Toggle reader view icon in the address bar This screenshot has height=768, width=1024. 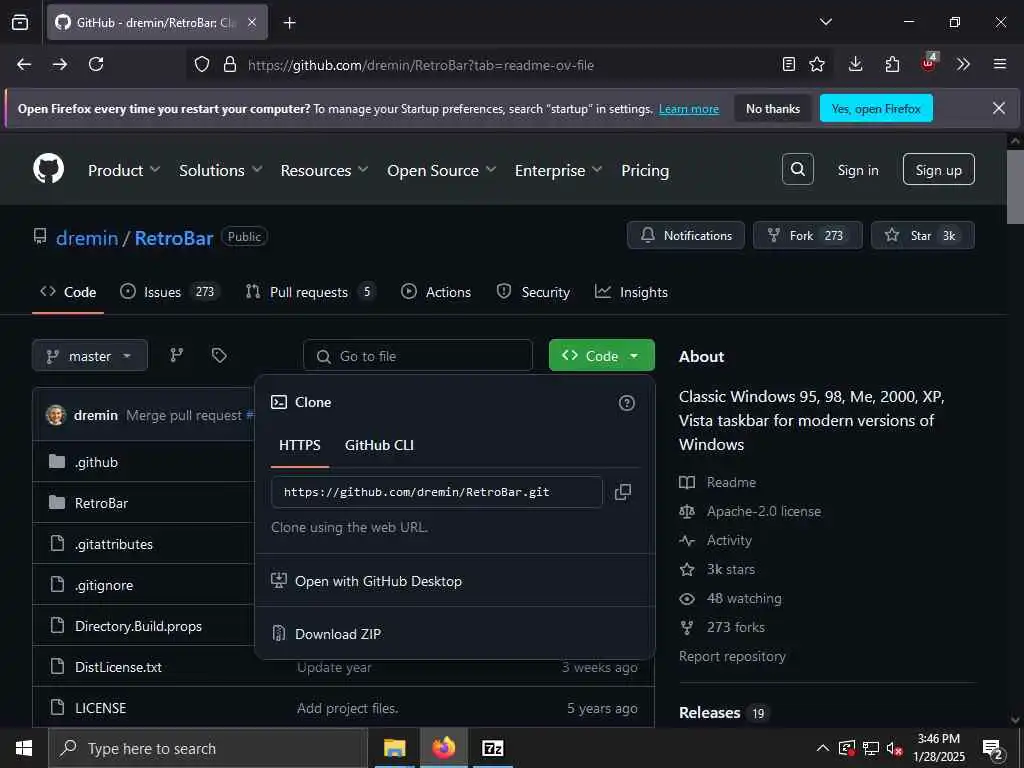[x=789, y=64]
